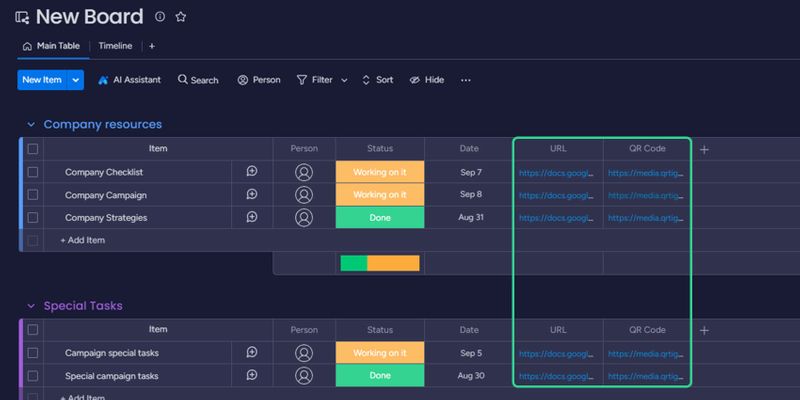The image size is (800, 400).
Task: Click Aug 31 date cell
Action: [x=470, y=217]
